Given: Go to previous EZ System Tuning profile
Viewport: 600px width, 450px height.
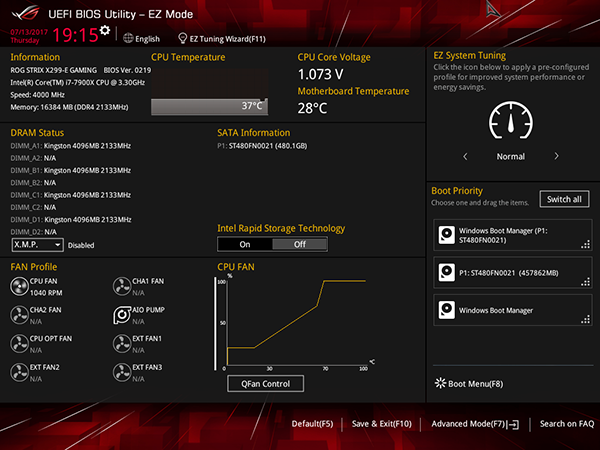Looking at the screenshot, I should pyautogui.click(x=465, y=157).
